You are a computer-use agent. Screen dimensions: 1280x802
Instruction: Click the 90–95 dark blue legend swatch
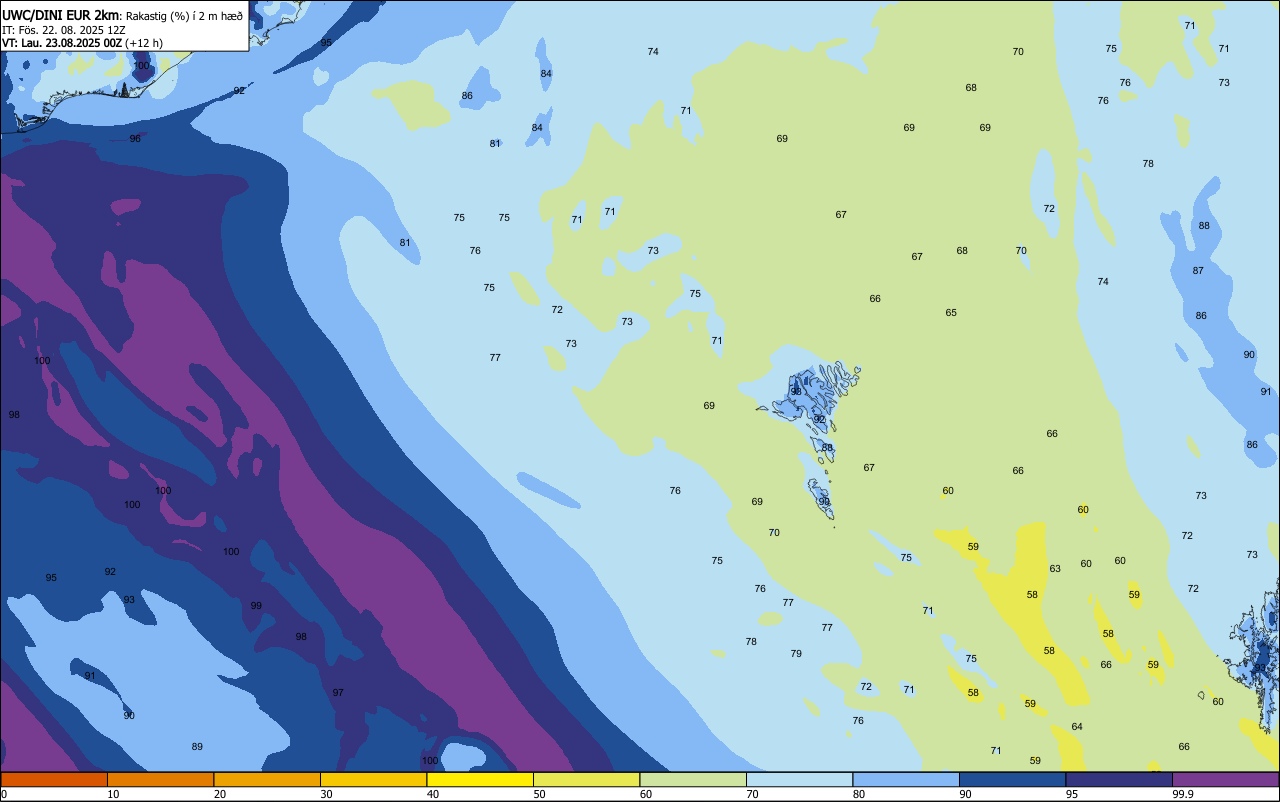click(1012, 779)
